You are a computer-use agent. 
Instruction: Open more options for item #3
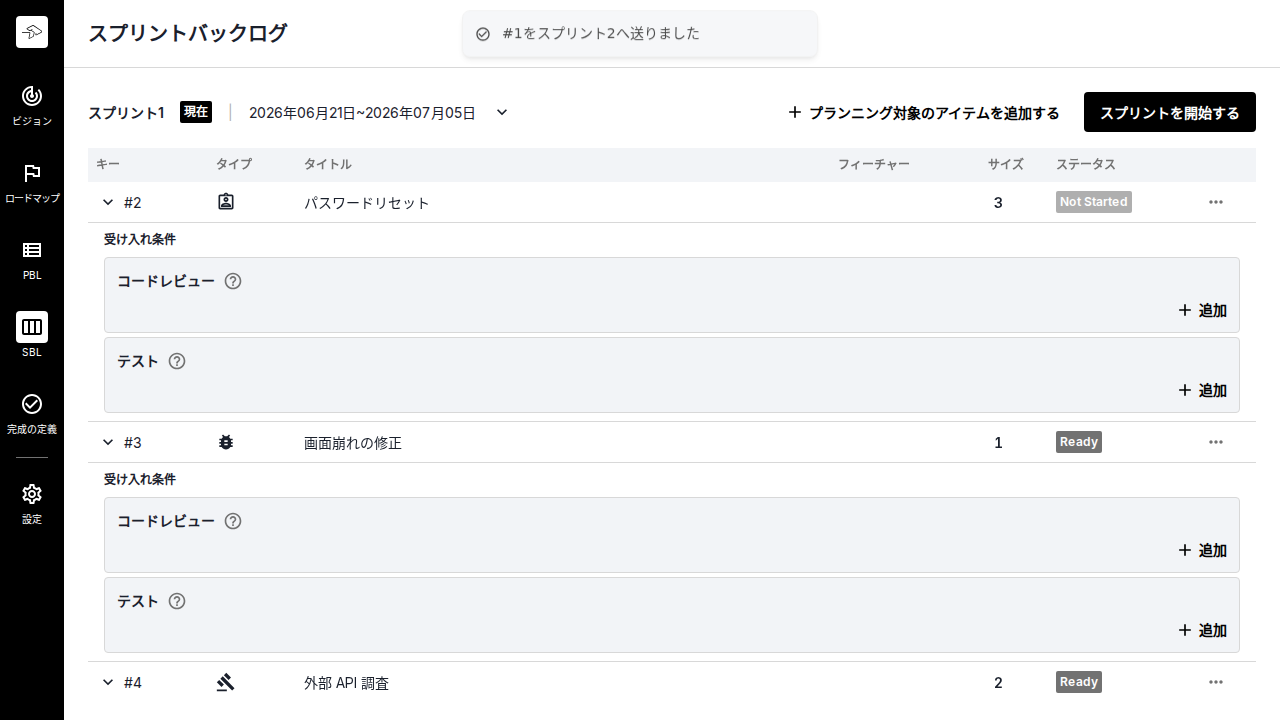(x=1216, y=442)
